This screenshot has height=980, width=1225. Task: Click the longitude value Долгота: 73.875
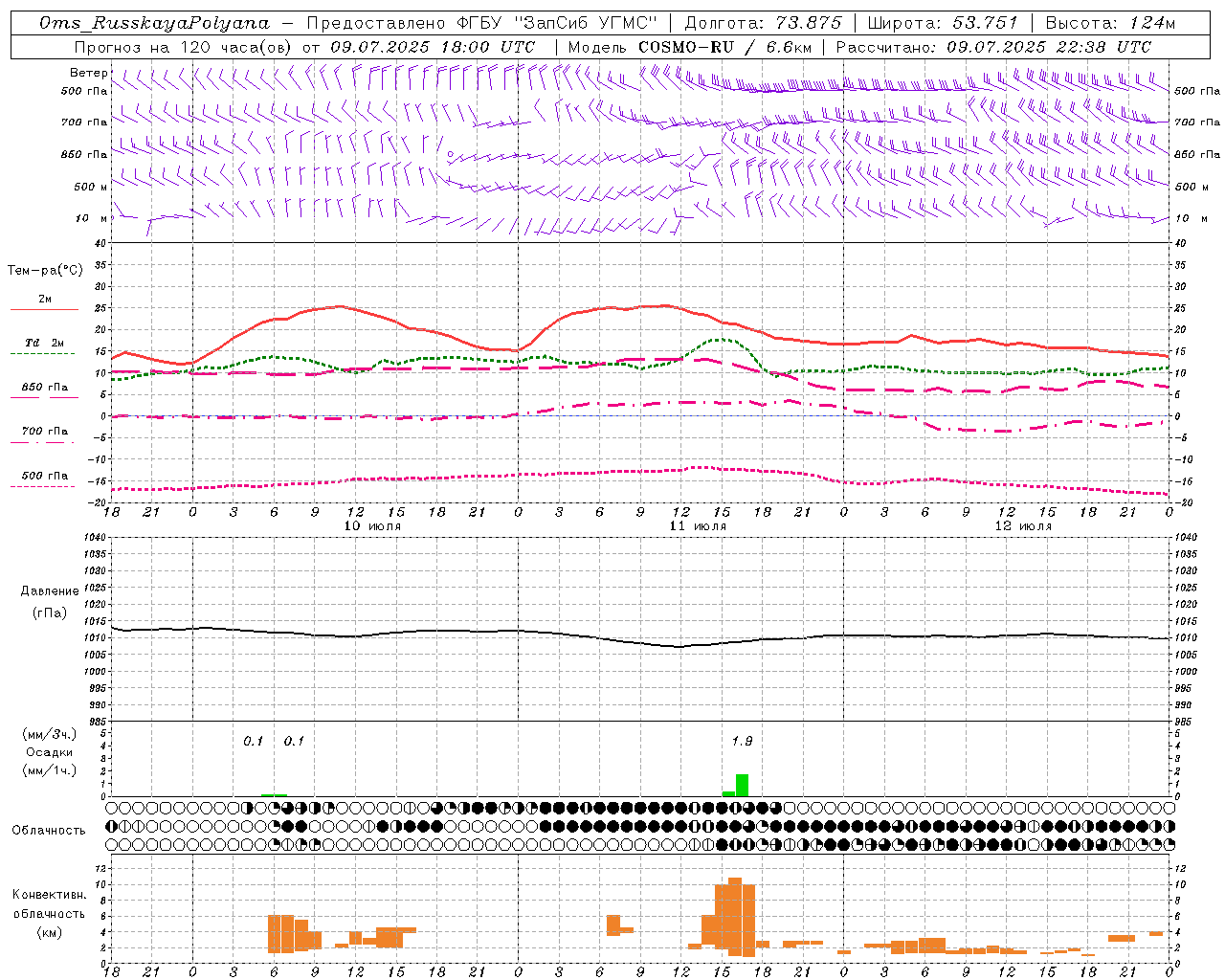point(764,23)
